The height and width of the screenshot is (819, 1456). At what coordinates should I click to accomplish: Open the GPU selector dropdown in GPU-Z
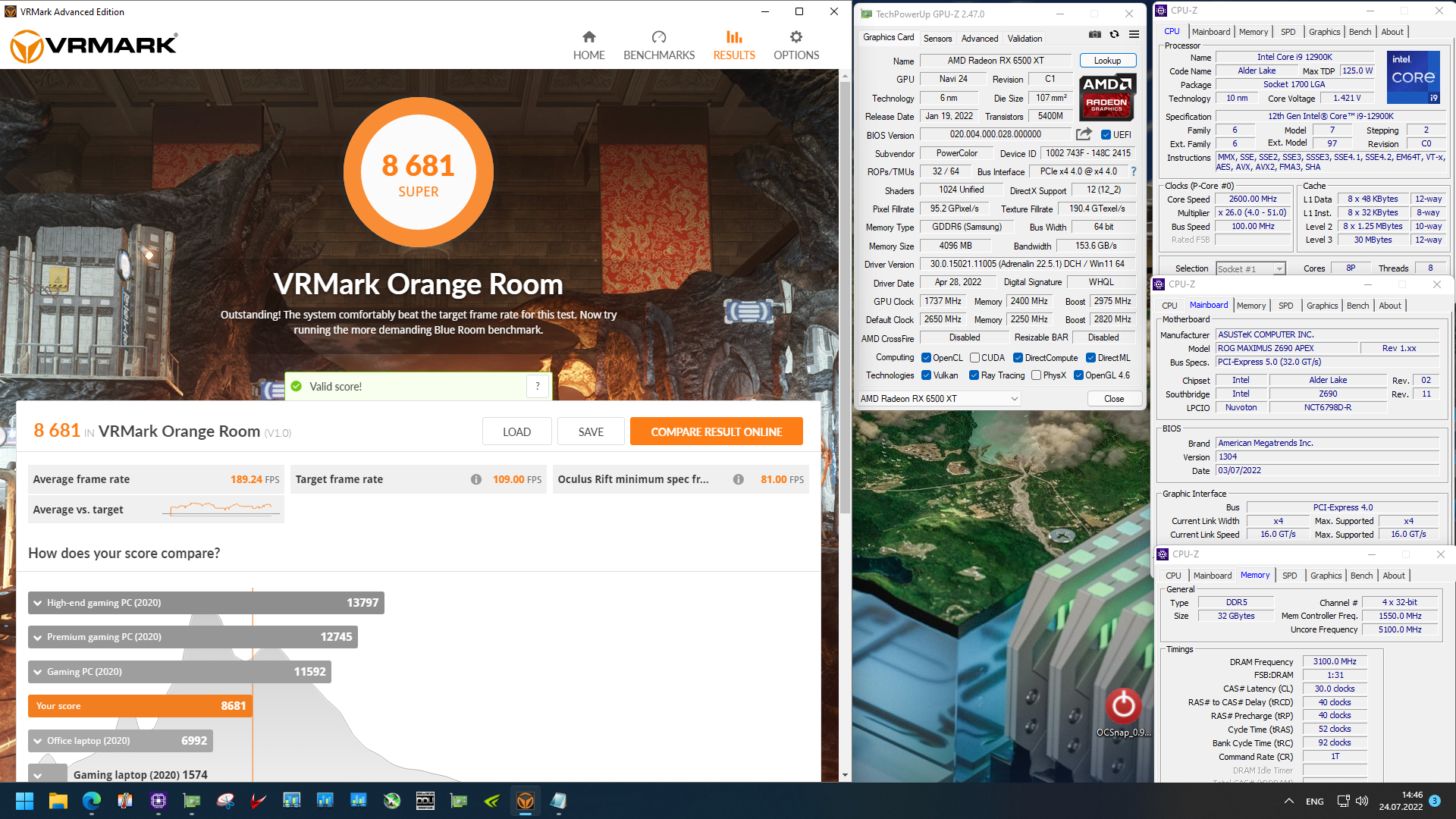point(939,399)
